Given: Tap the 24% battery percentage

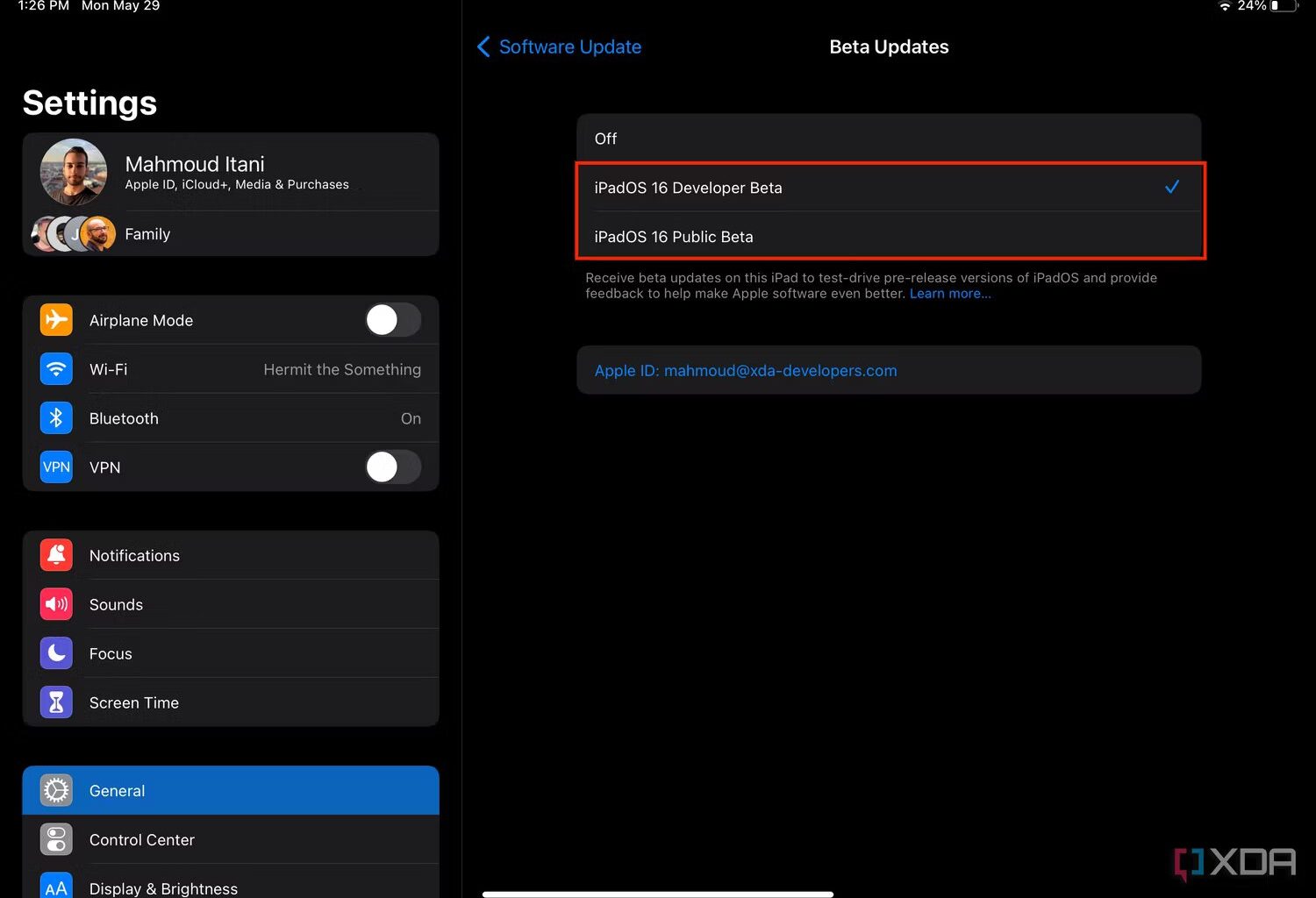Looking at the screenshot, I should [1252, 6].
